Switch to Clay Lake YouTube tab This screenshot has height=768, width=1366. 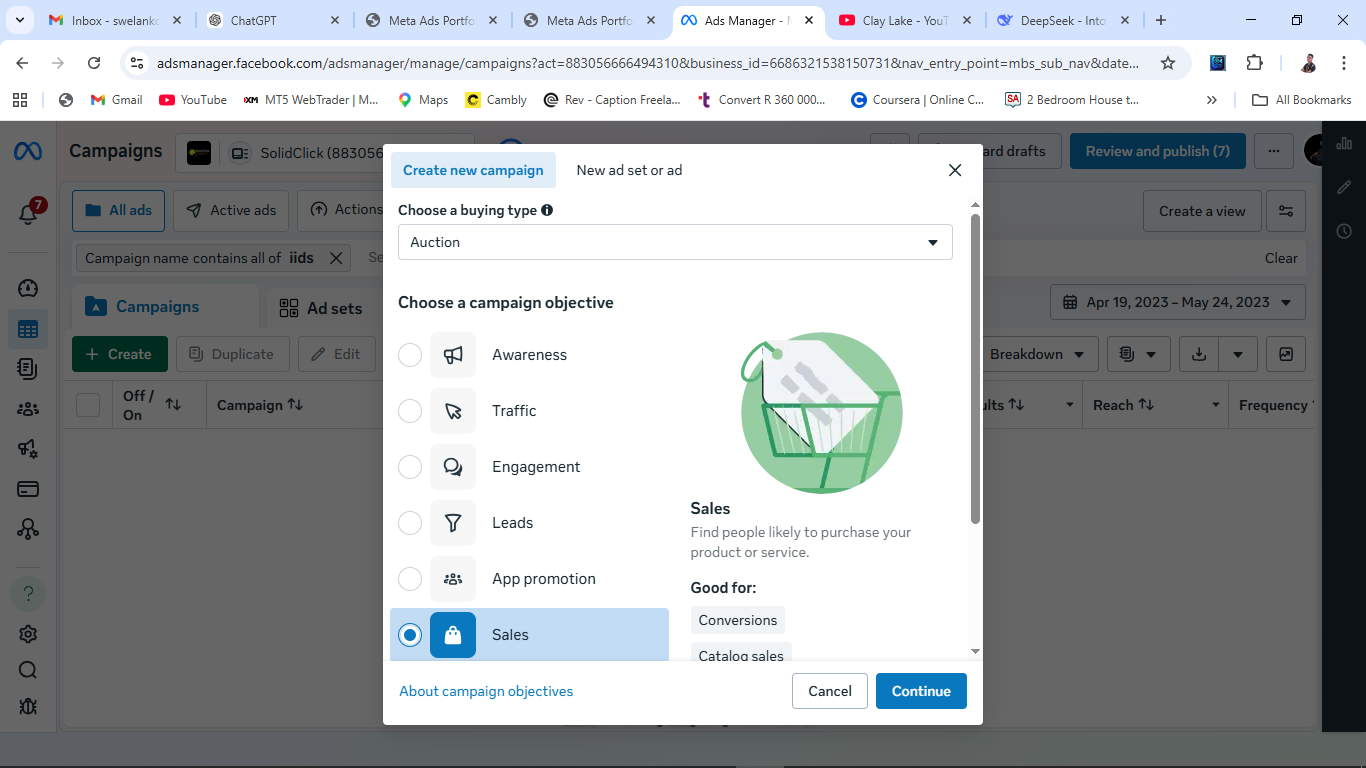tap(905, 20)
